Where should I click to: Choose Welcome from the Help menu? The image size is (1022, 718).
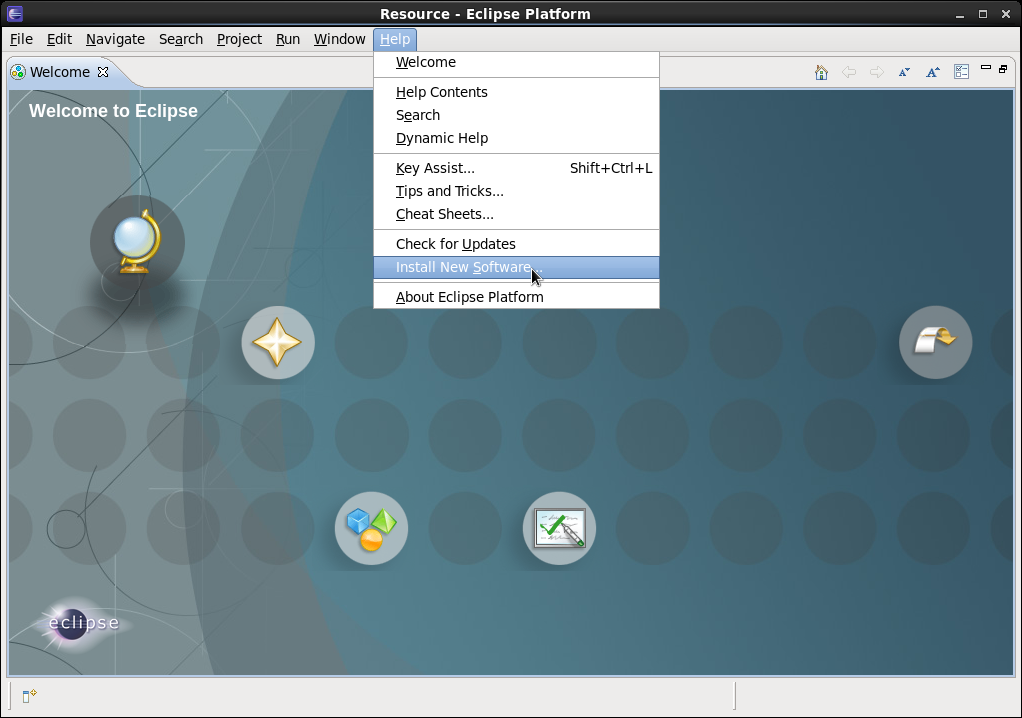(516, 62)
